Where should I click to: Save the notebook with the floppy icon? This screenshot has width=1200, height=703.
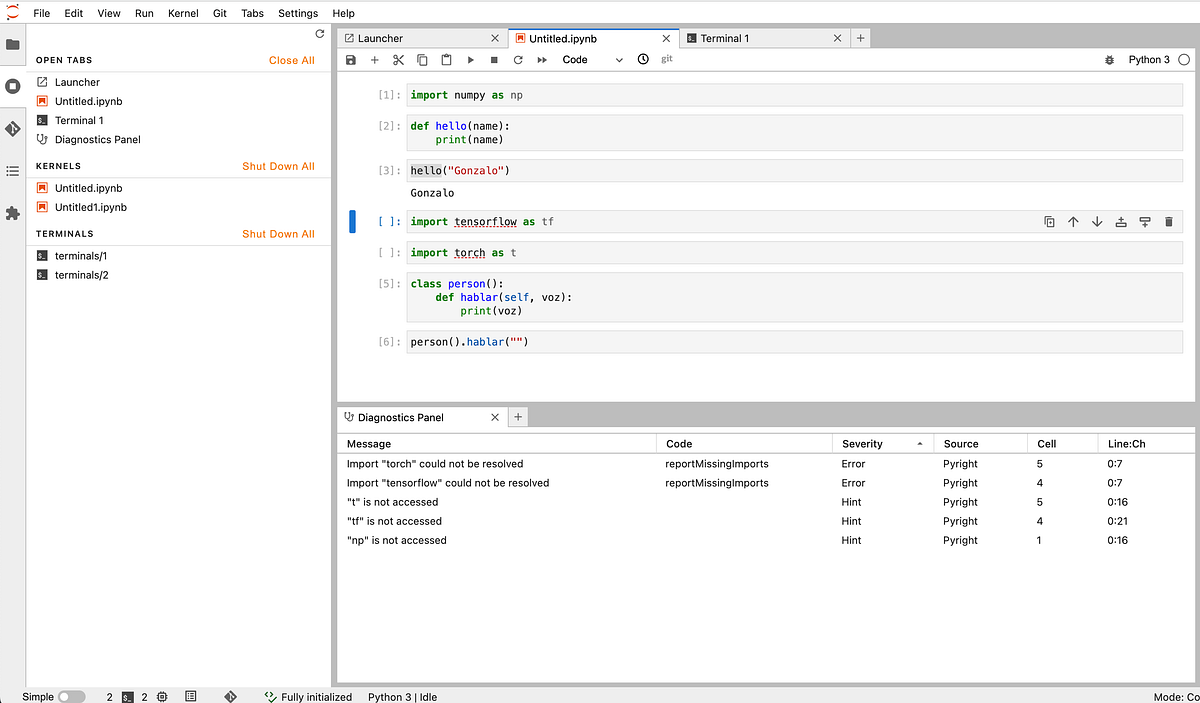pos(350,60)
